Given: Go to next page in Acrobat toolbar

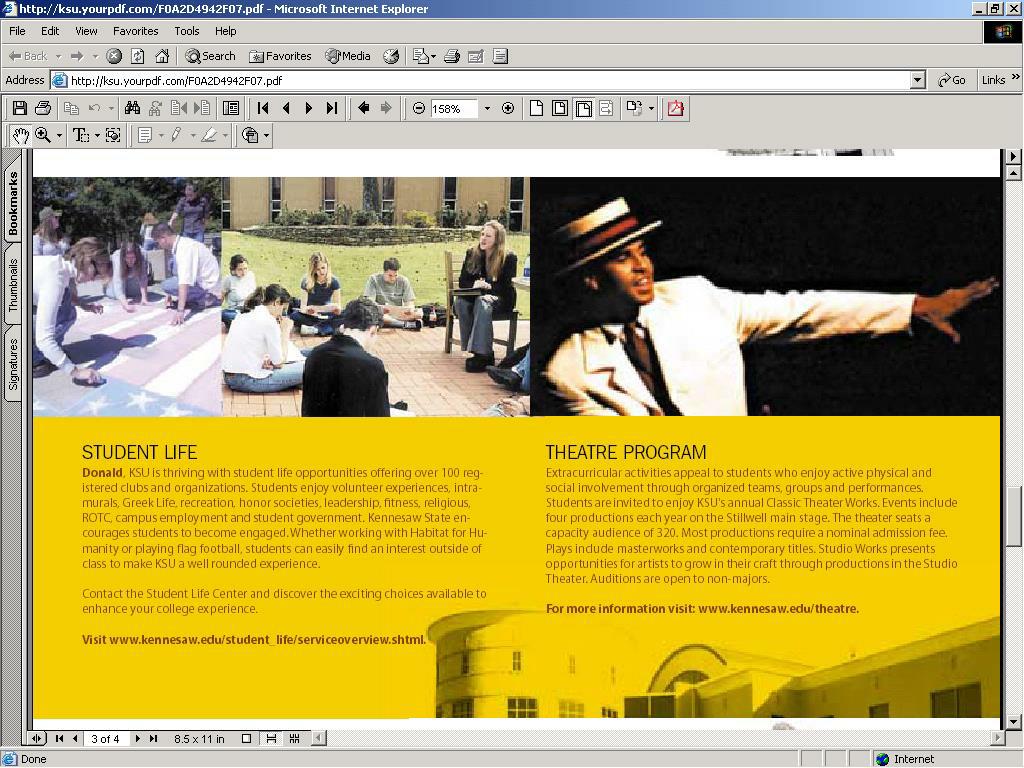Looking at the screenshot, I should pos(309,108).
